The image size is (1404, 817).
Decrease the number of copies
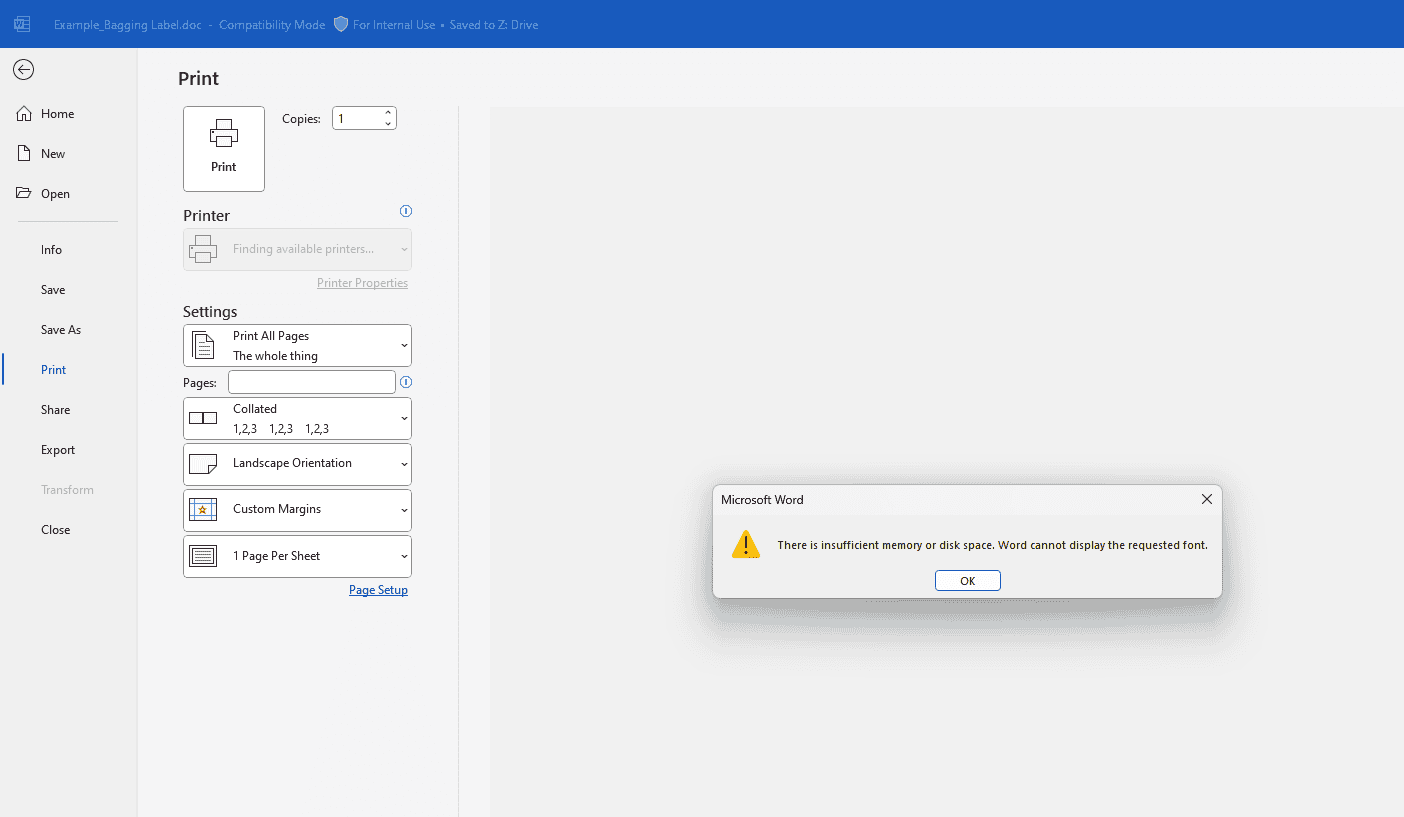point(388,124)
